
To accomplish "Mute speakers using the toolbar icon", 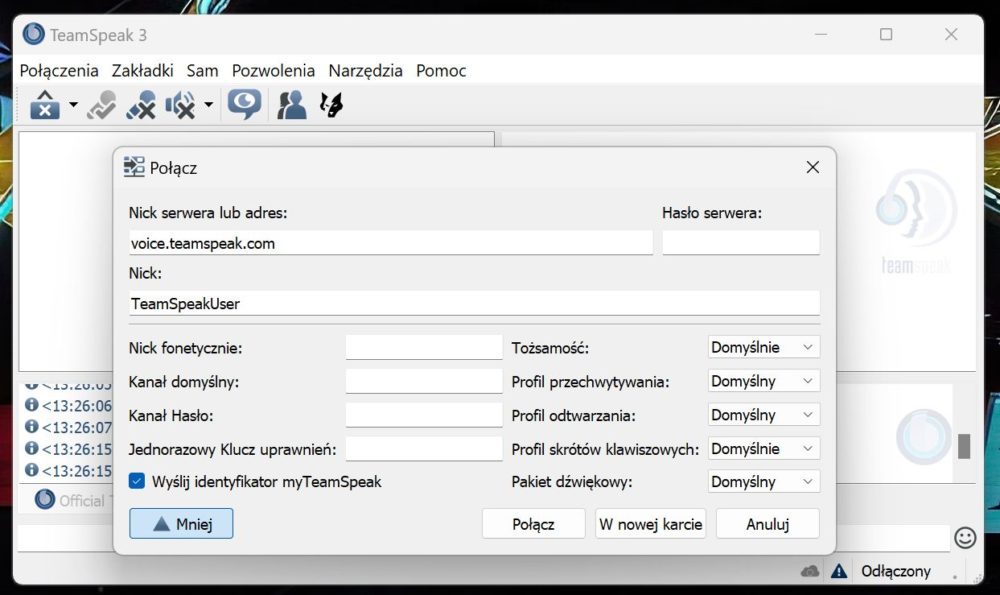I will pyautogui.click(x=180, y=105).
